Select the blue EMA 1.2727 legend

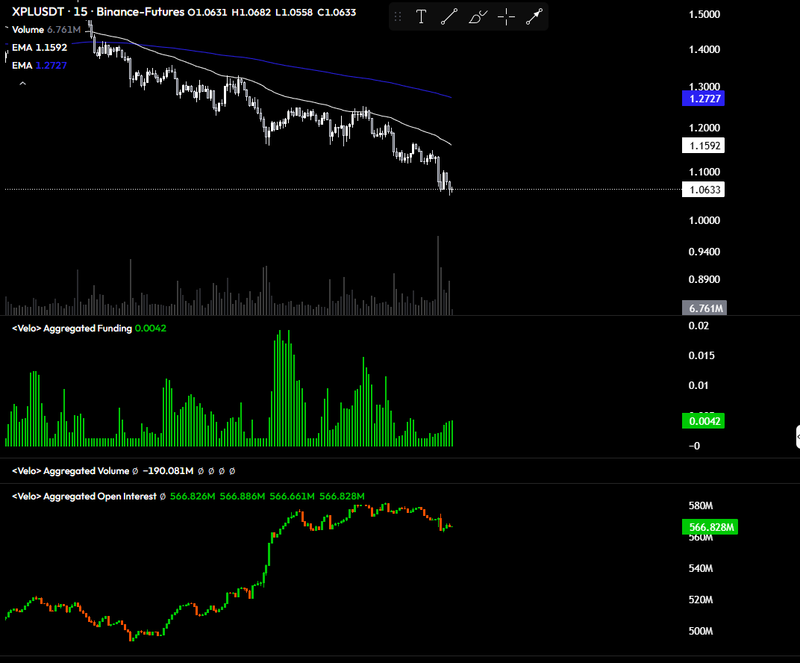click(x=39, y=64)
